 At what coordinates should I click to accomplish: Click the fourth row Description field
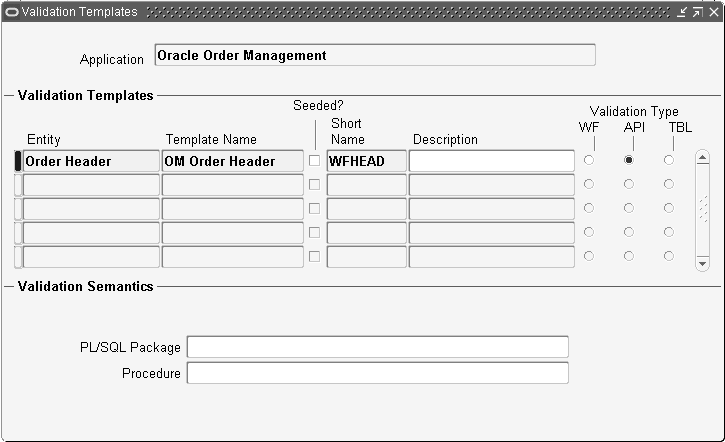(492, 233)
